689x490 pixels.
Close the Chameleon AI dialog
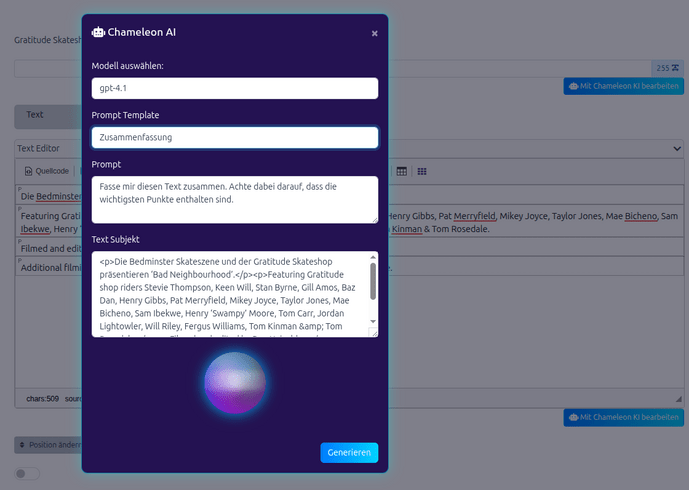click(x=374, y=33)
